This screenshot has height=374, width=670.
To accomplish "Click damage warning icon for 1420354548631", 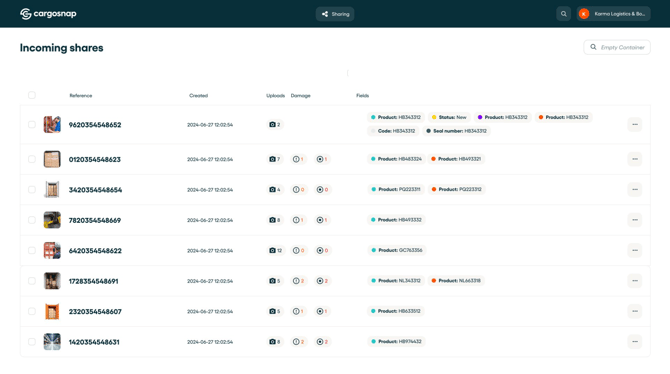I will (x=296, y=342).
